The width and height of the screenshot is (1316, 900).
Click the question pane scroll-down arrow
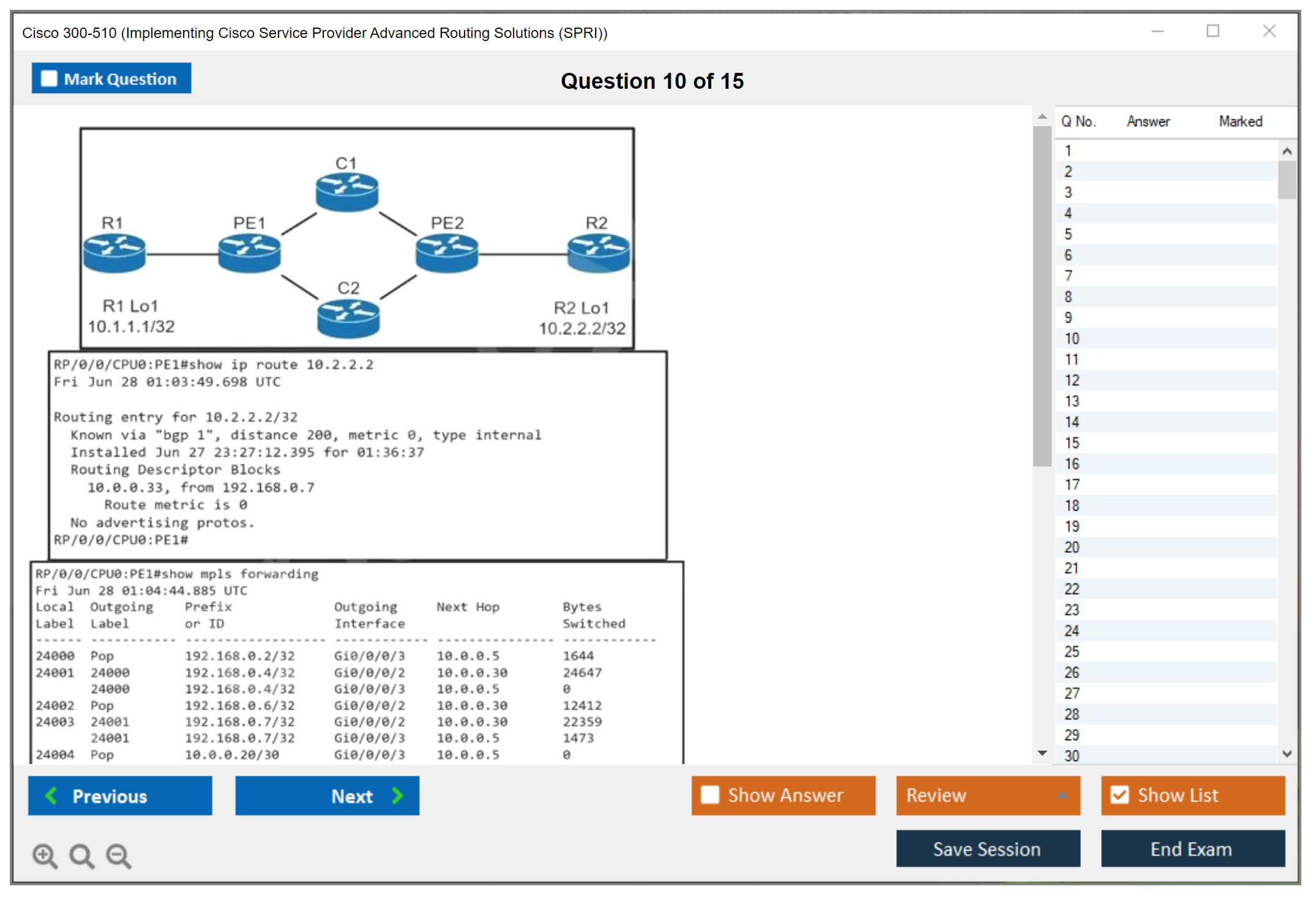(x=1042, y=753)
